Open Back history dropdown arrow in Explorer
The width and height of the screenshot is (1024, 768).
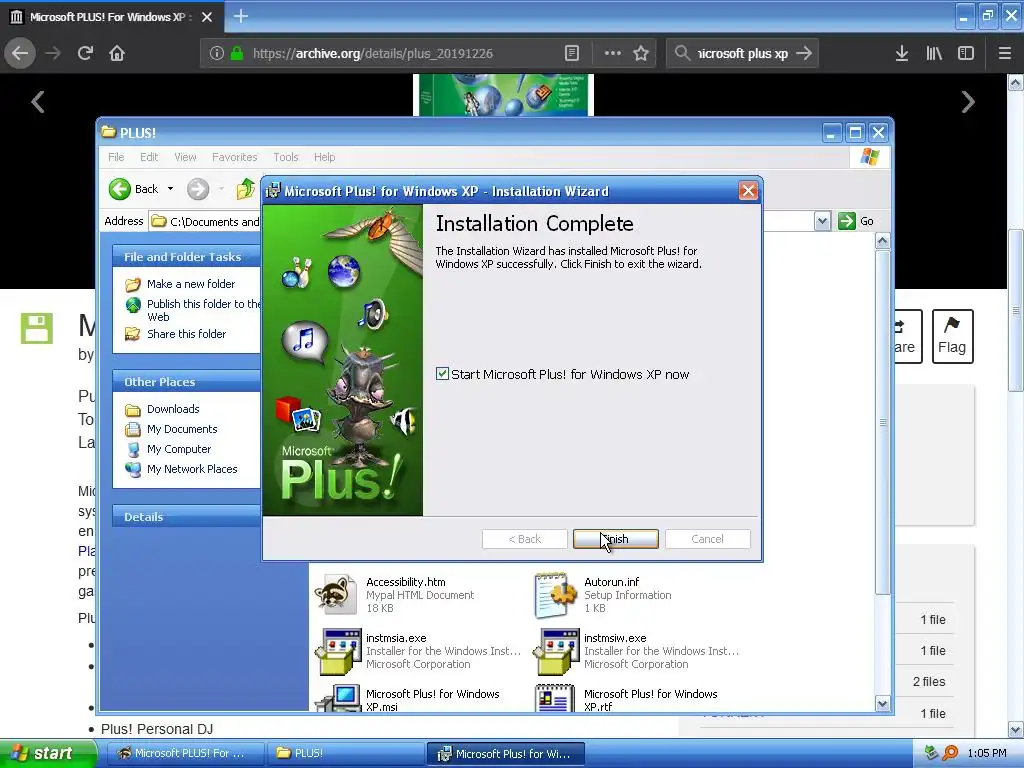[170, 189]
